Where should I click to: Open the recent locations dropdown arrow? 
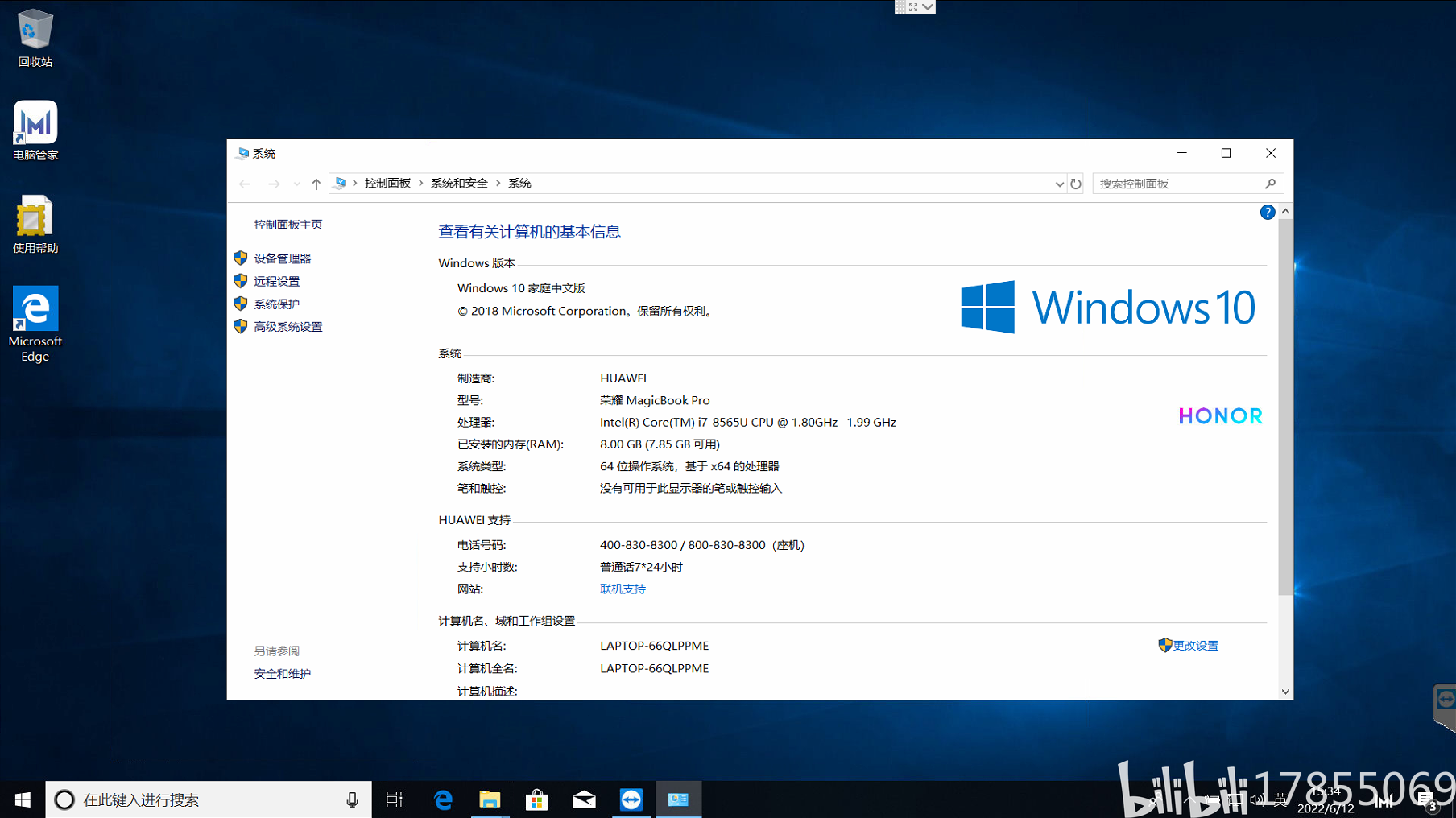pos(296,184)
